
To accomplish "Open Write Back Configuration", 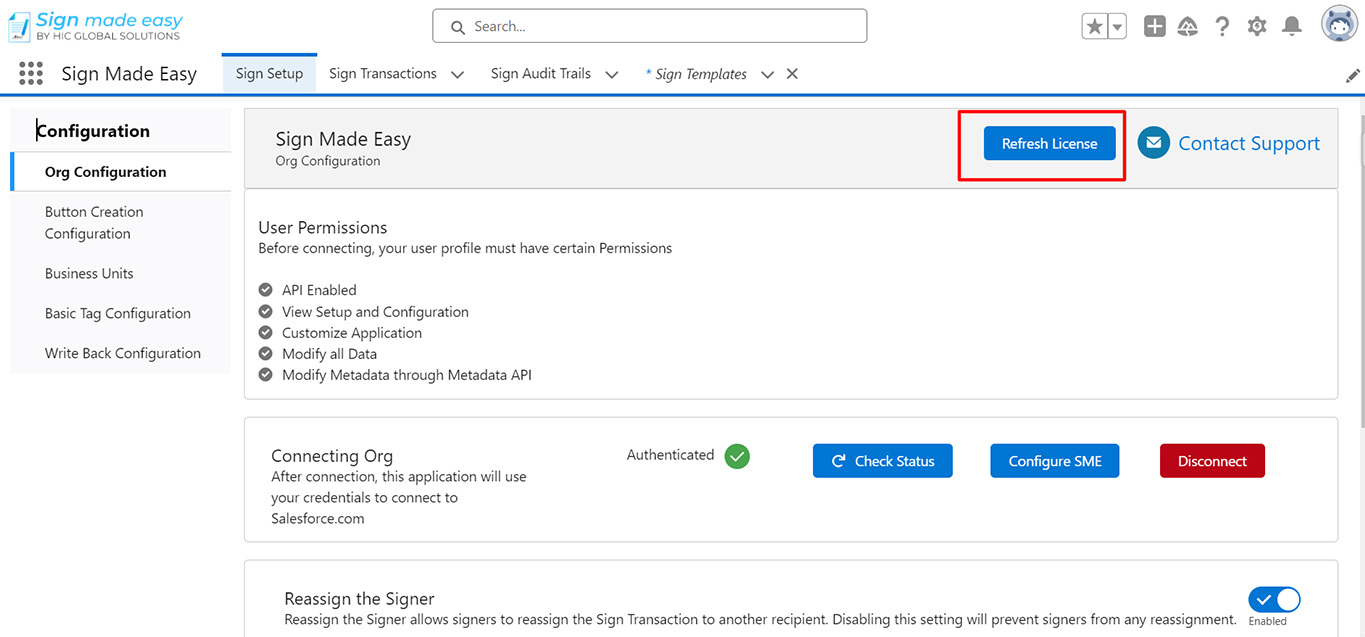I will [x=121, y=353].
